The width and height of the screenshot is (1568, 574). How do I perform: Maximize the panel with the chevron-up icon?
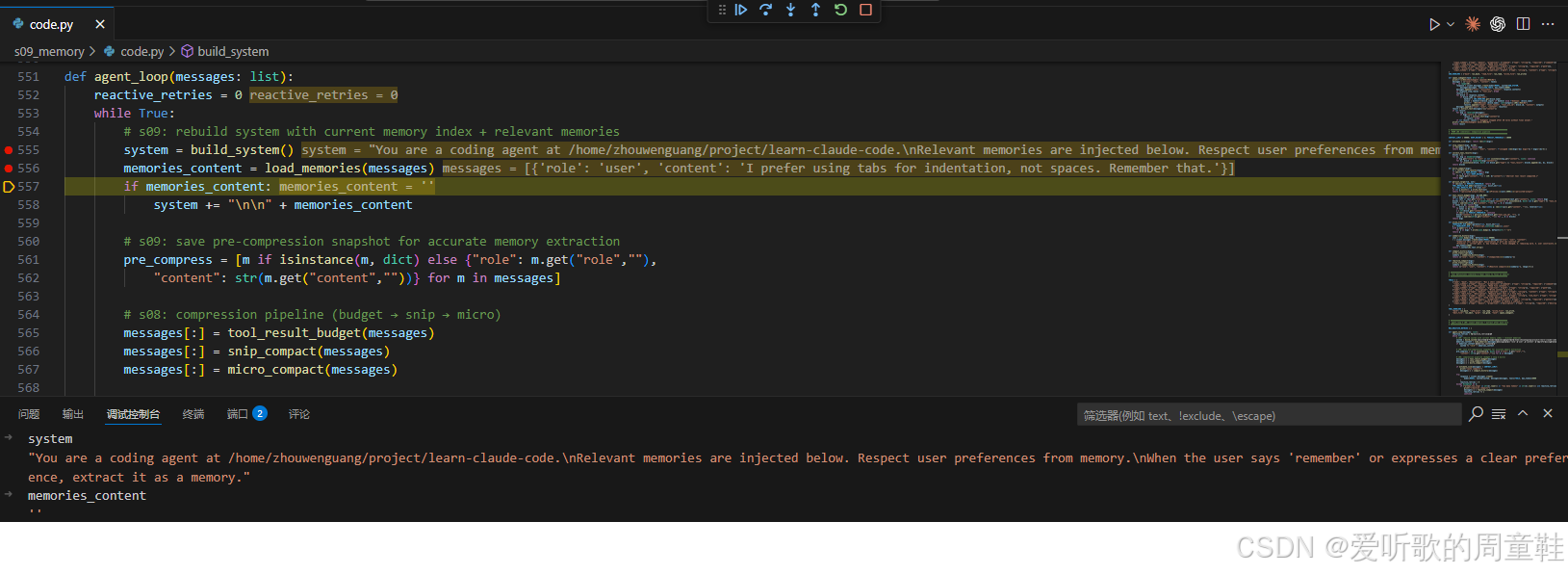pyautogui.click(x=1523, y=413)
